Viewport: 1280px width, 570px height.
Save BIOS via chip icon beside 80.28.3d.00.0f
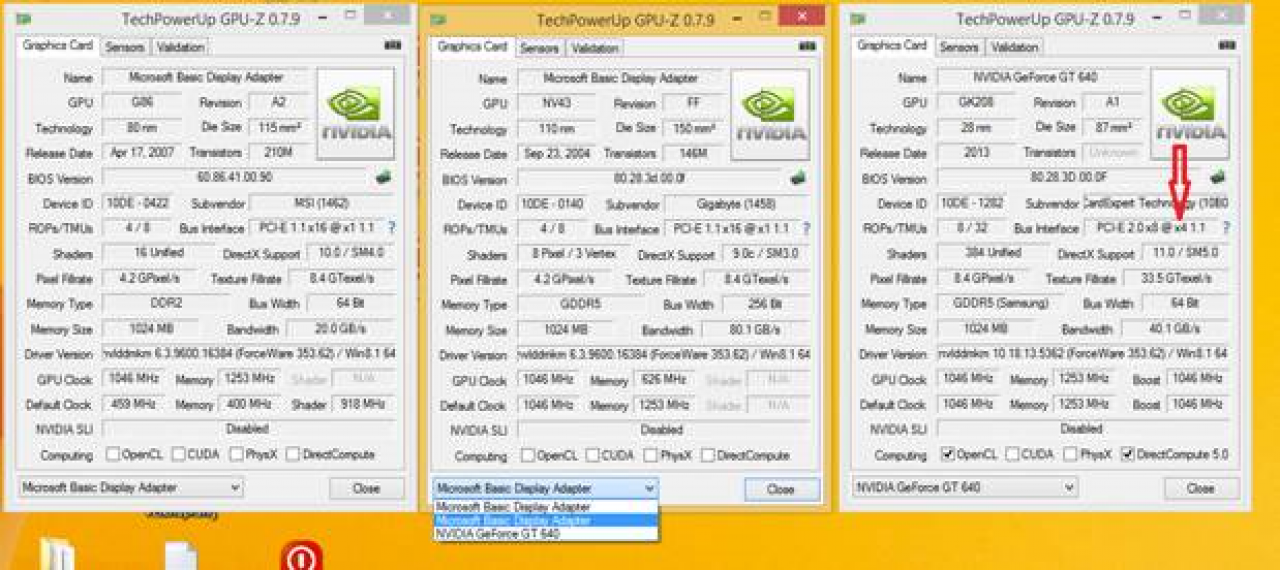coord(798,179)
